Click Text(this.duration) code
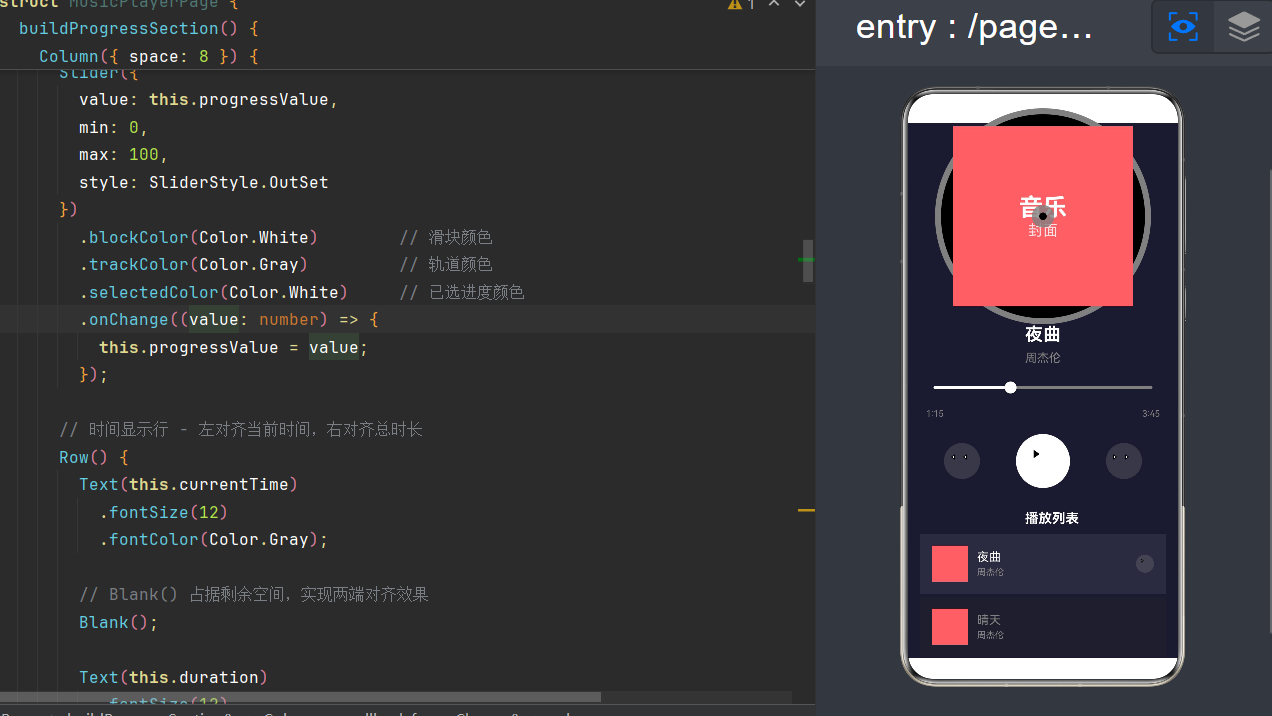The height and width of the screenshot is (716, 1272). pyautogui.click(x=173, y=678)
